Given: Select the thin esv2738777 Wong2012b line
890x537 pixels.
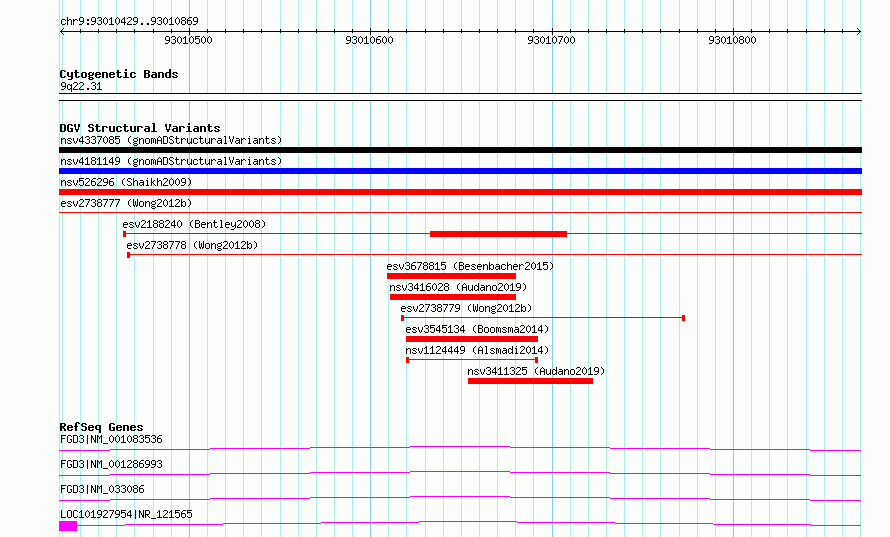Looking at the screenshot, I should click(x=460, y=213).
